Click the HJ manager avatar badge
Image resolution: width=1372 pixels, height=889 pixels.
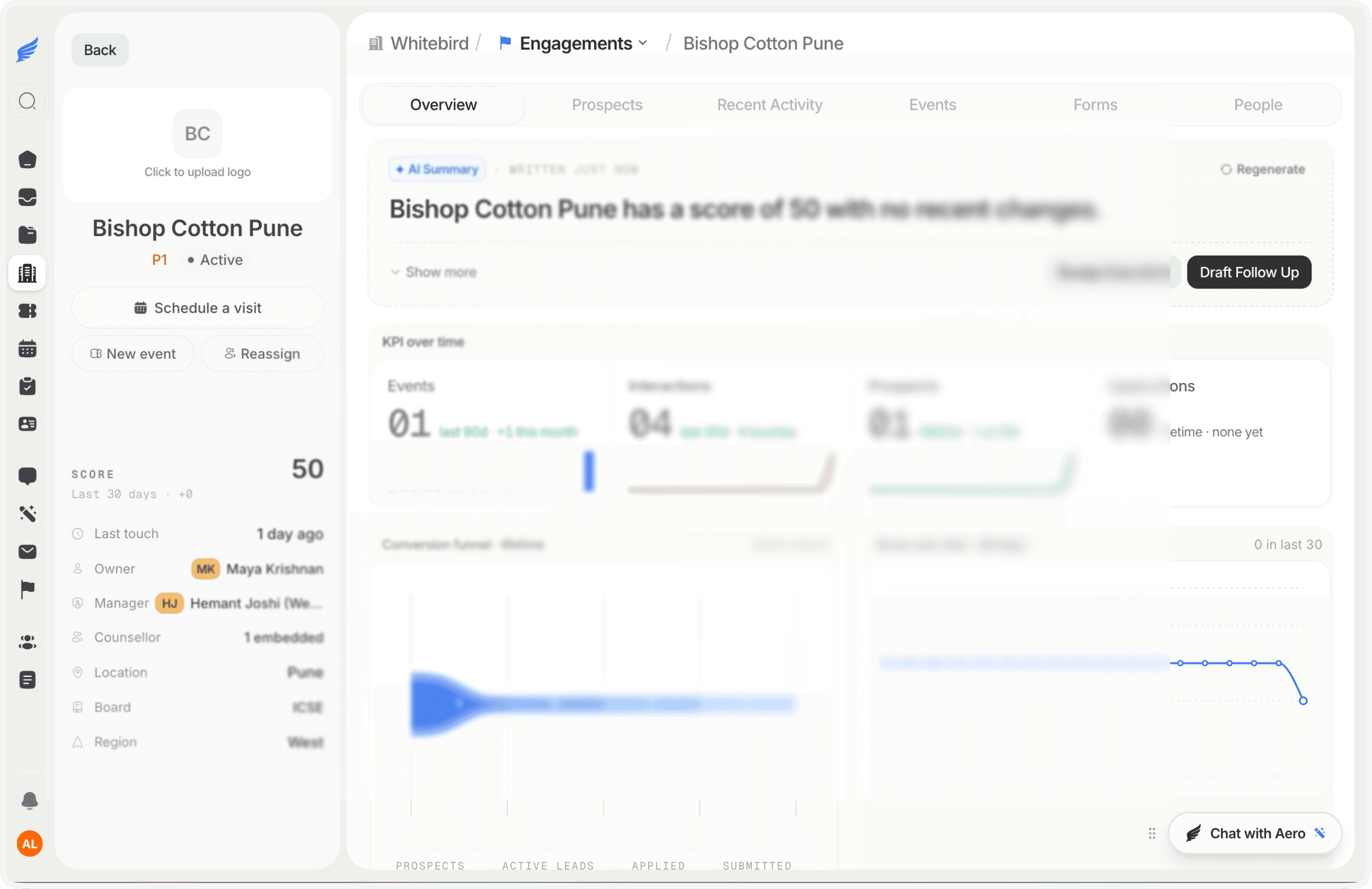(169, 603)
